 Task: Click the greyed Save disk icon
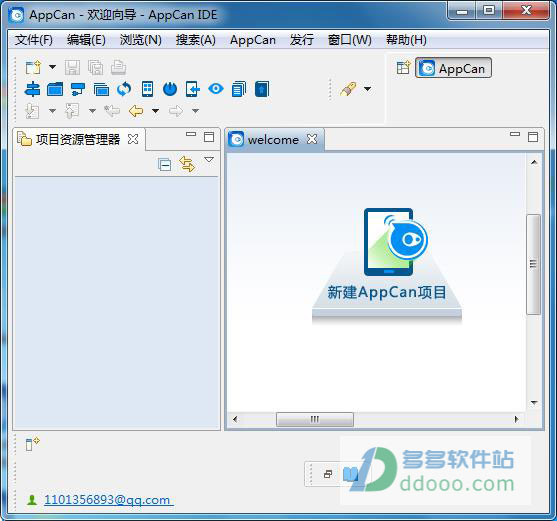coord(72,67)
